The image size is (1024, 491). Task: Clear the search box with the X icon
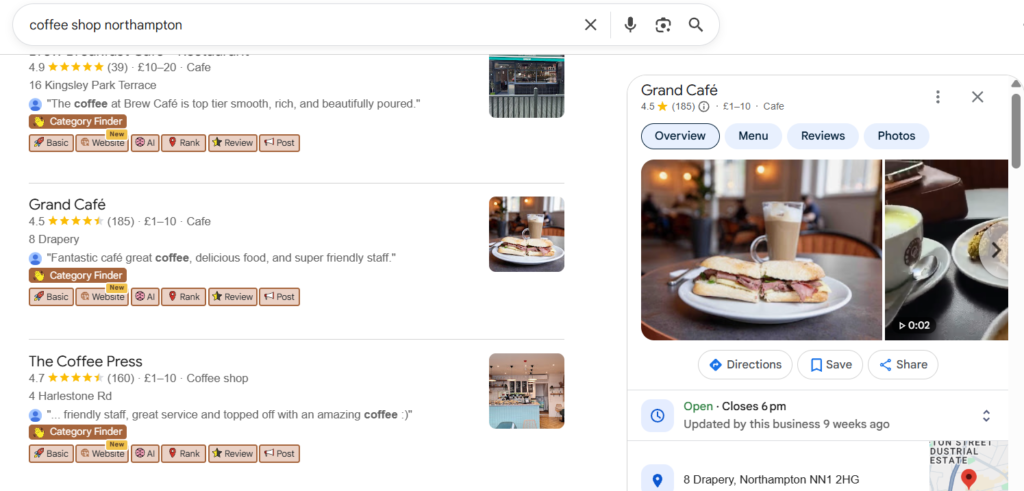590,25
